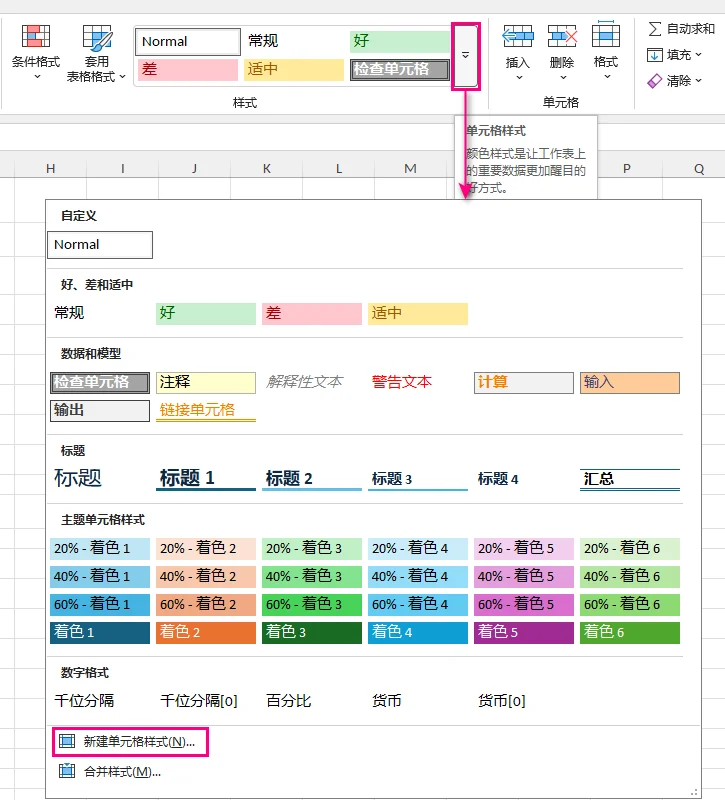The height and width of the screenshot is (800, 725).
Task: Select column K header
Action: click(x=266, y=168)
